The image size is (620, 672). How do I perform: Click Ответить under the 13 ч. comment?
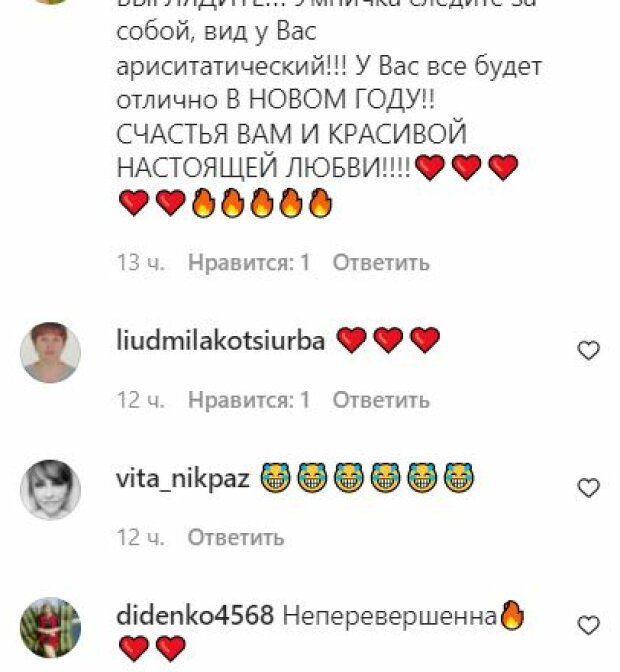pyautogui.click(x=381, y=262)
